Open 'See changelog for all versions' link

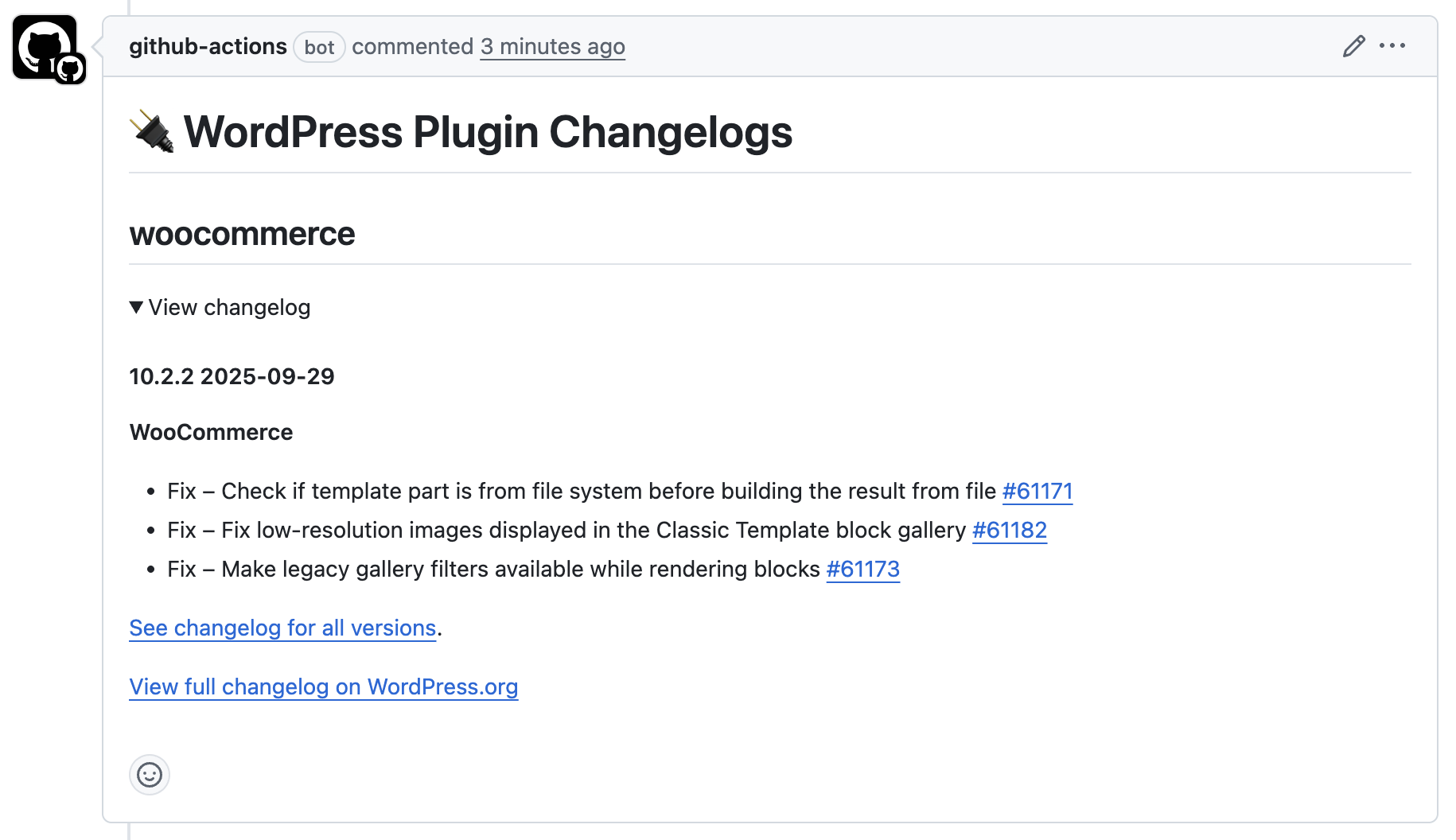point(282,628)
